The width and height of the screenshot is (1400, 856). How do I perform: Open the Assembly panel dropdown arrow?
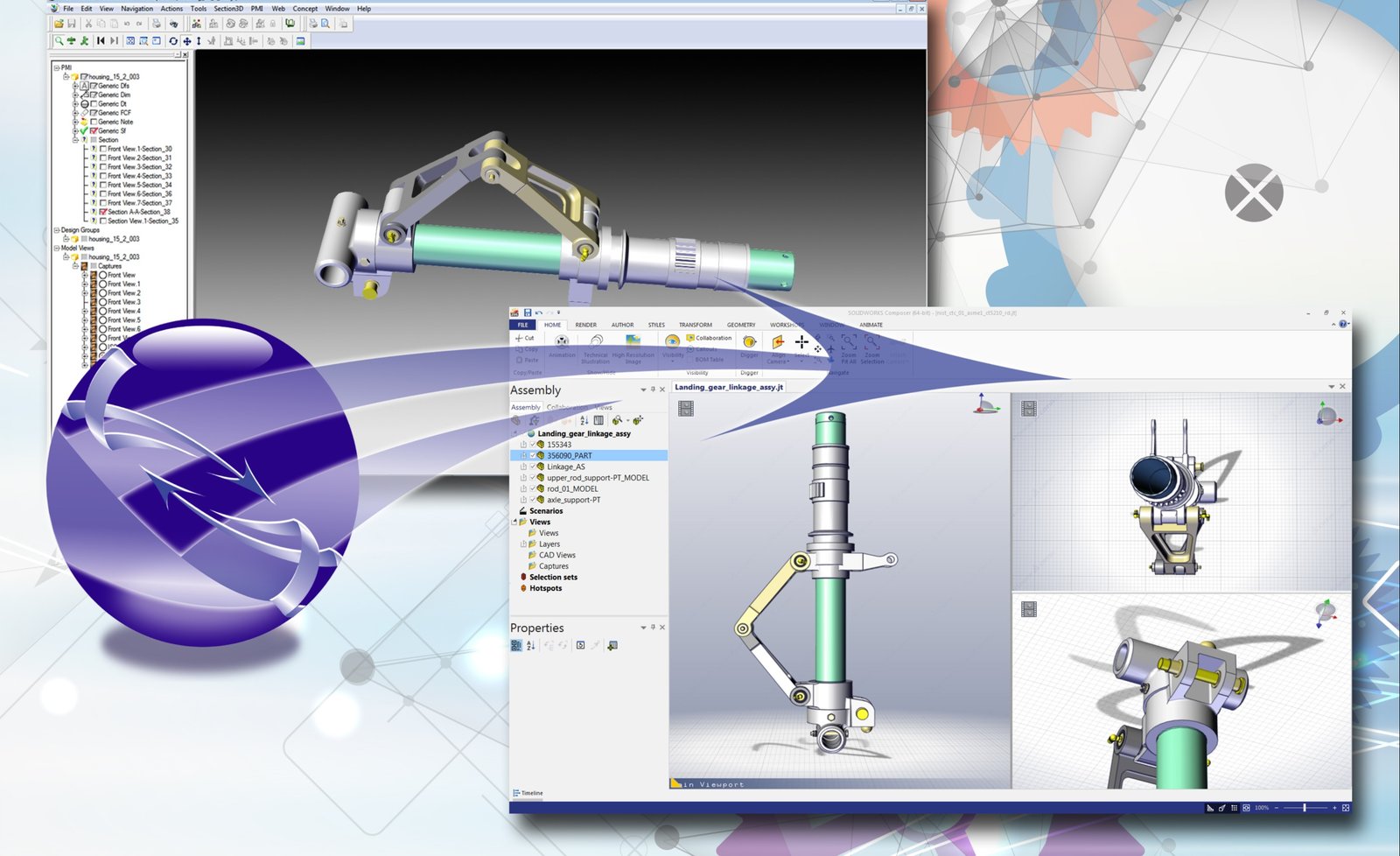tap(644, 389)
